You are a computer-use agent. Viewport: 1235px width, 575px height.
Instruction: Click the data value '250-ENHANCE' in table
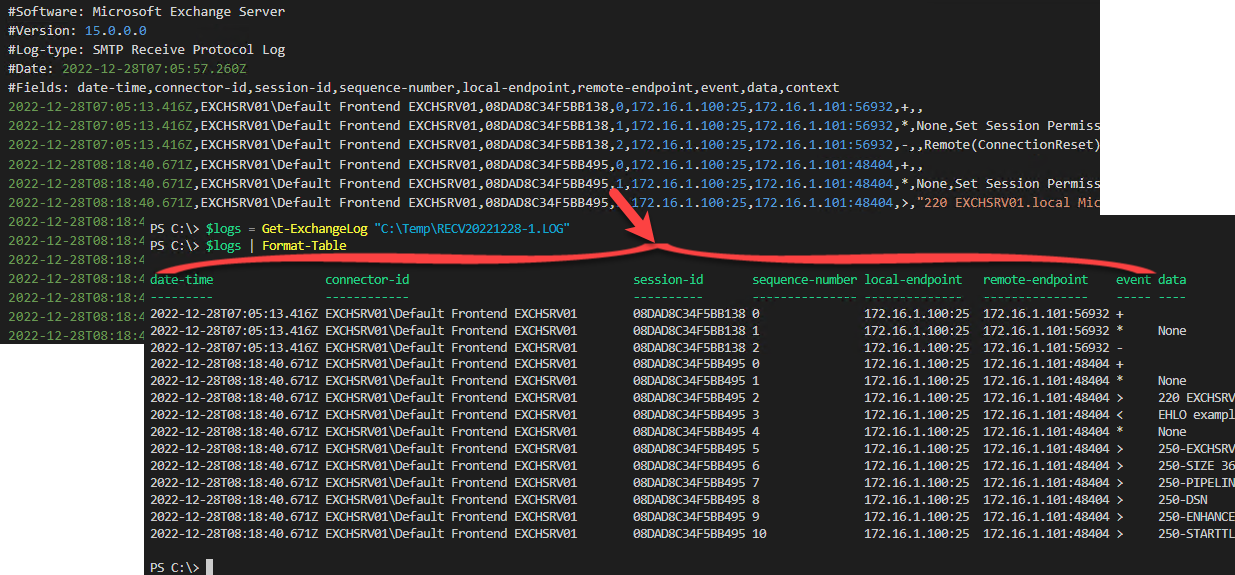[1196, 516]
